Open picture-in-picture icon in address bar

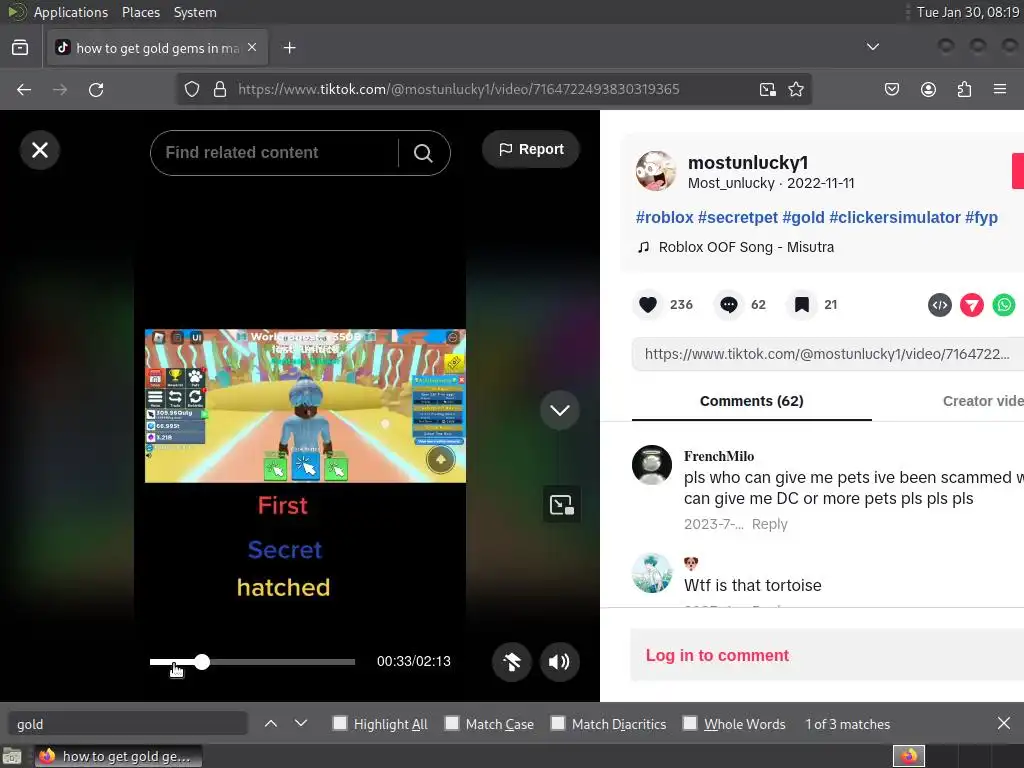pyautogui.click(x=767, y=89)
